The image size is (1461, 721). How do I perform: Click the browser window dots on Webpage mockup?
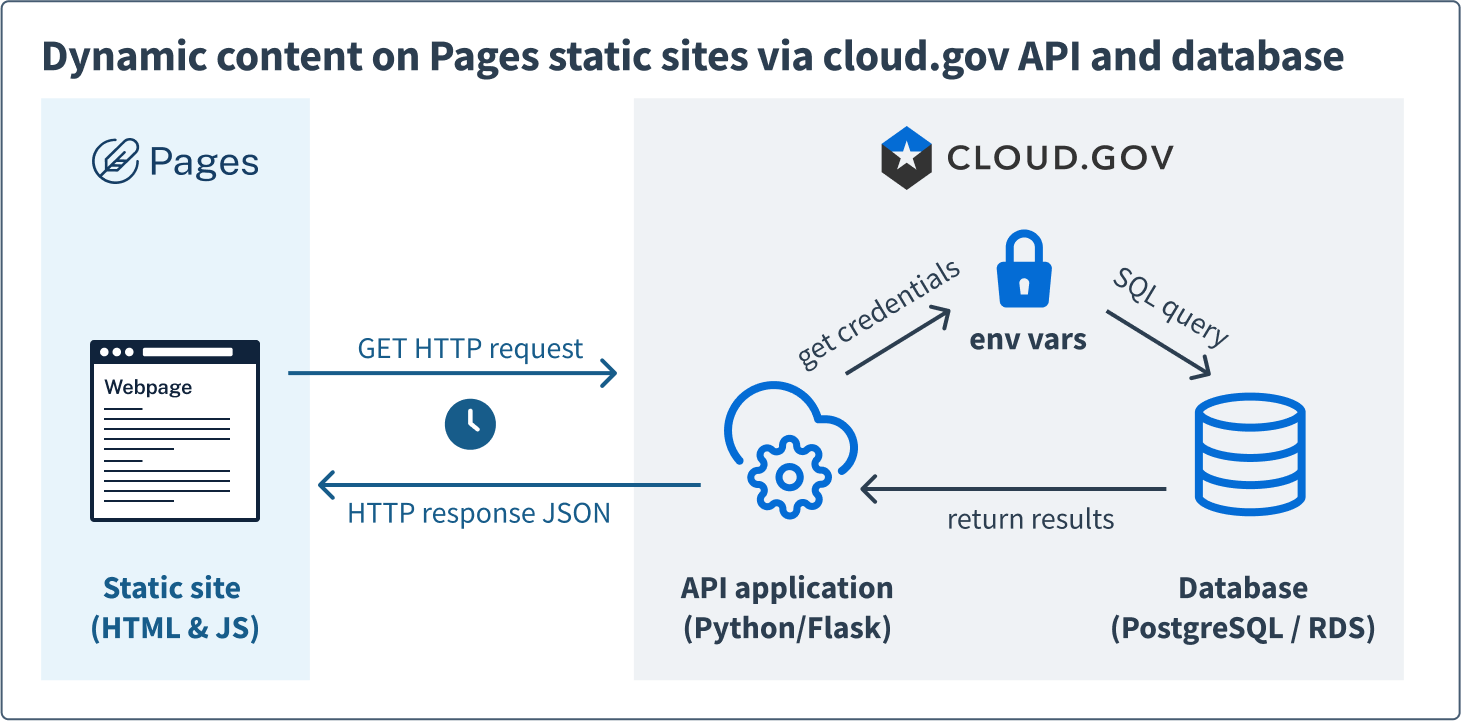(x=115, y=352)
